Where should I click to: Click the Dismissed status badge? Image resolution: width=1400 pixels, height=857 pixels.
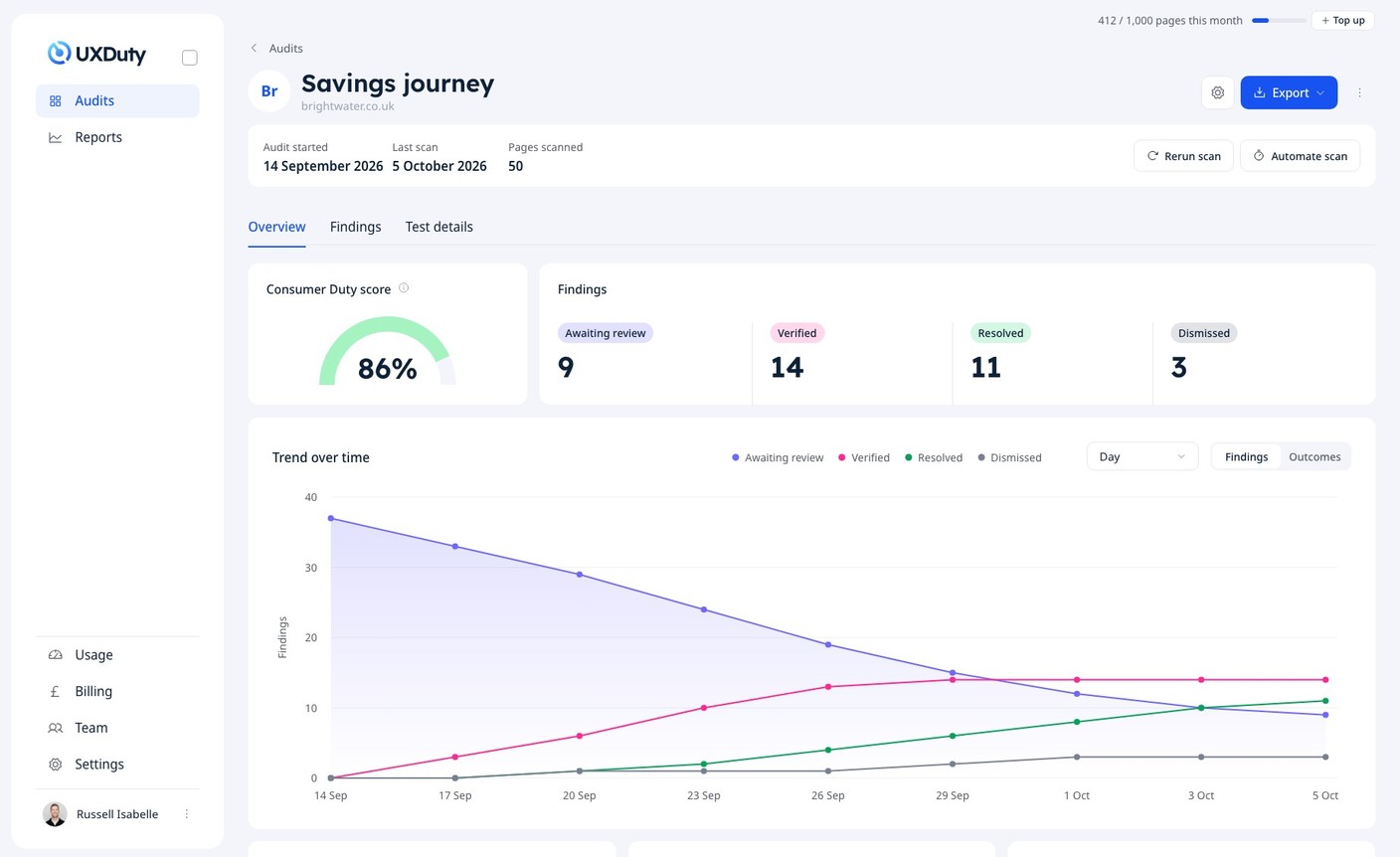(x=1204, y=333)
